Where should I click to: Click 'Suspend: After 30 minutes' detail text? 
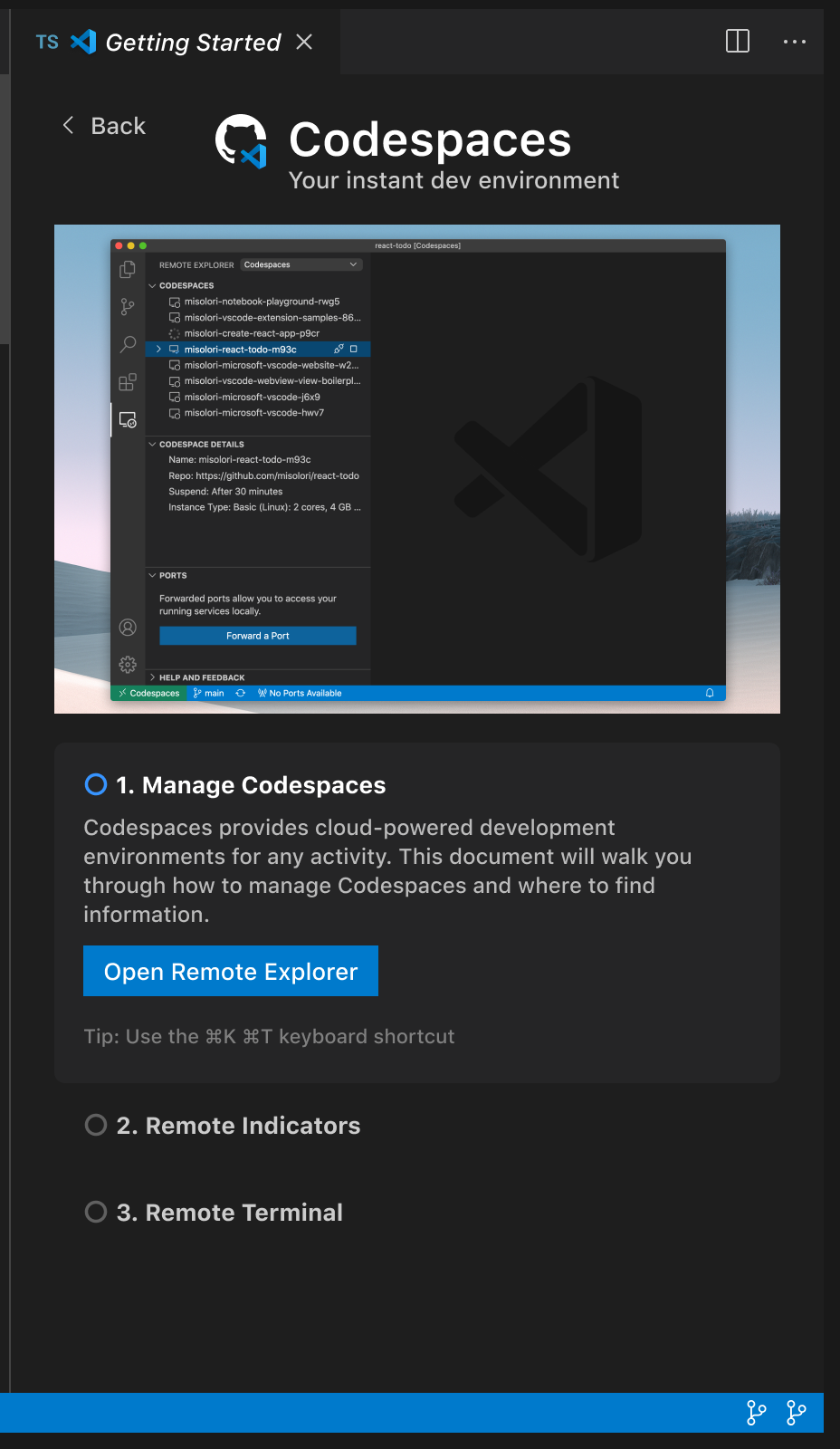225,492
